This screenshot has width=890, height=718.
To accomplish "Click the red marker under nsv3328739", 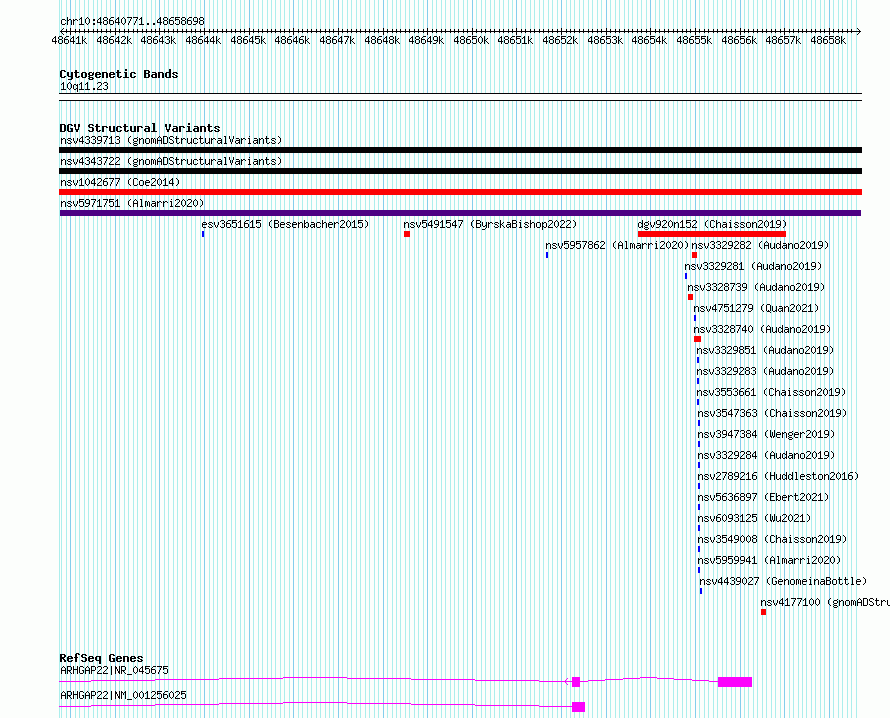I will coord(690,297).
